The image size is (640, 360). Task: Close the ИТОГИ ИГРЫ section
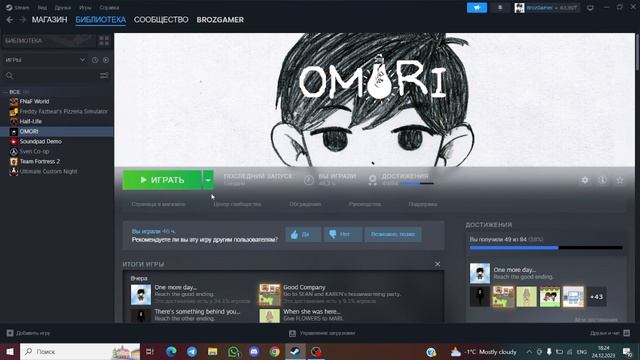(x=437, y=264)
